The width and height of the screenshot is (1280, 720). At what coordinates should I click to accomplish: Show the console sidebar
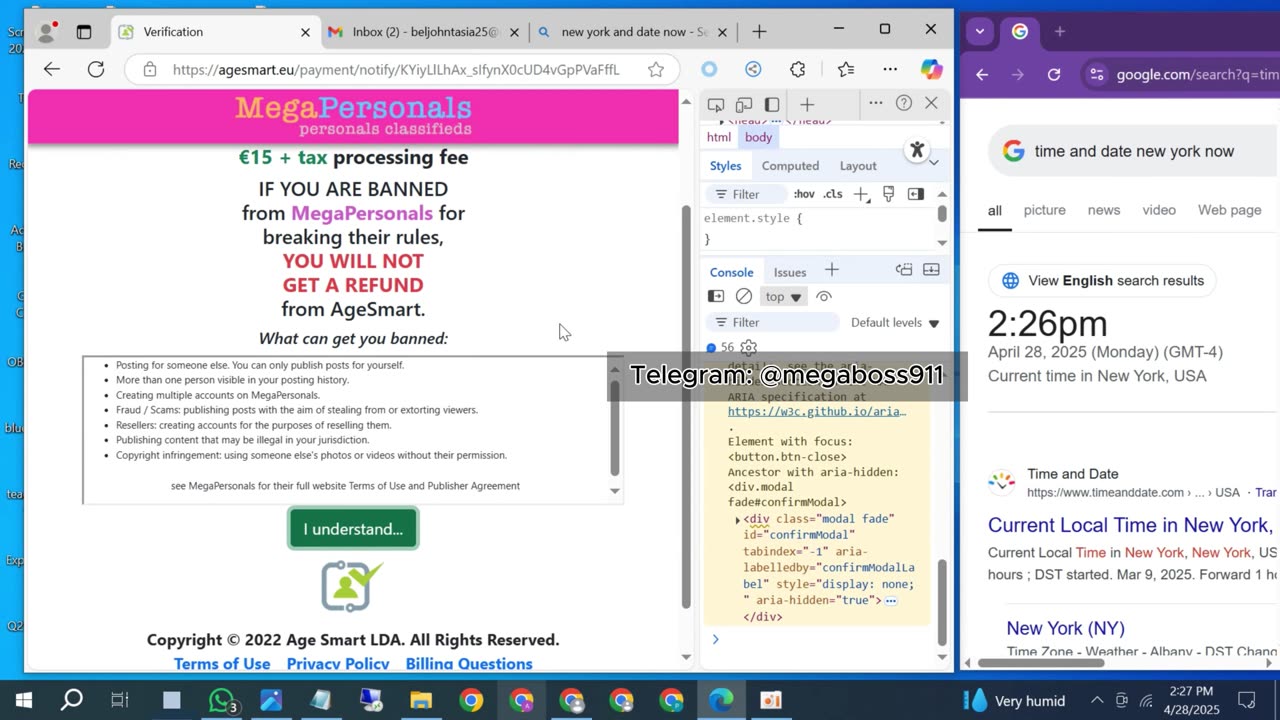click(716, 296)
